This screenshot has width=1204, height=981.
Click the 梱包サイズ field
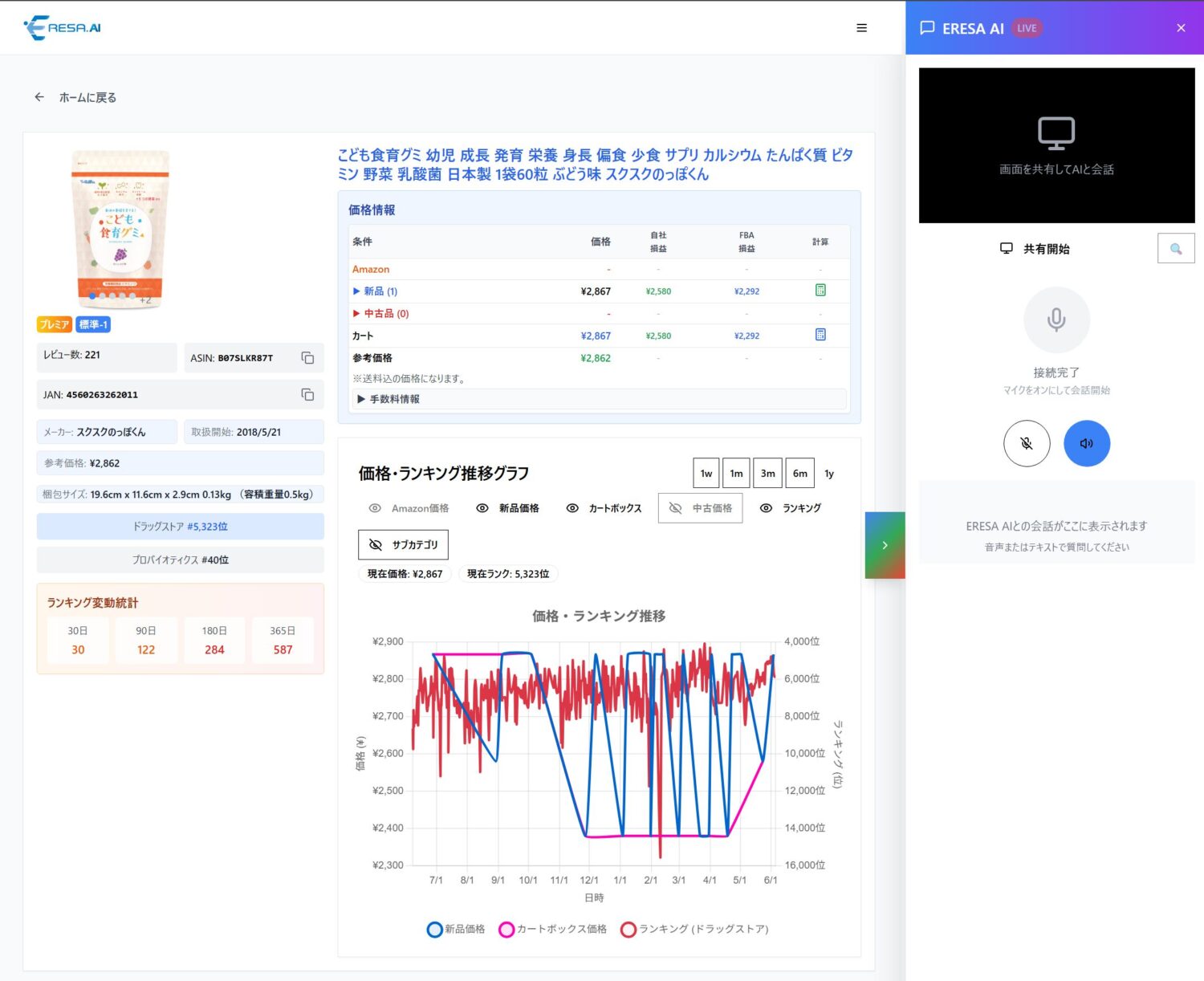click(180, 495)
